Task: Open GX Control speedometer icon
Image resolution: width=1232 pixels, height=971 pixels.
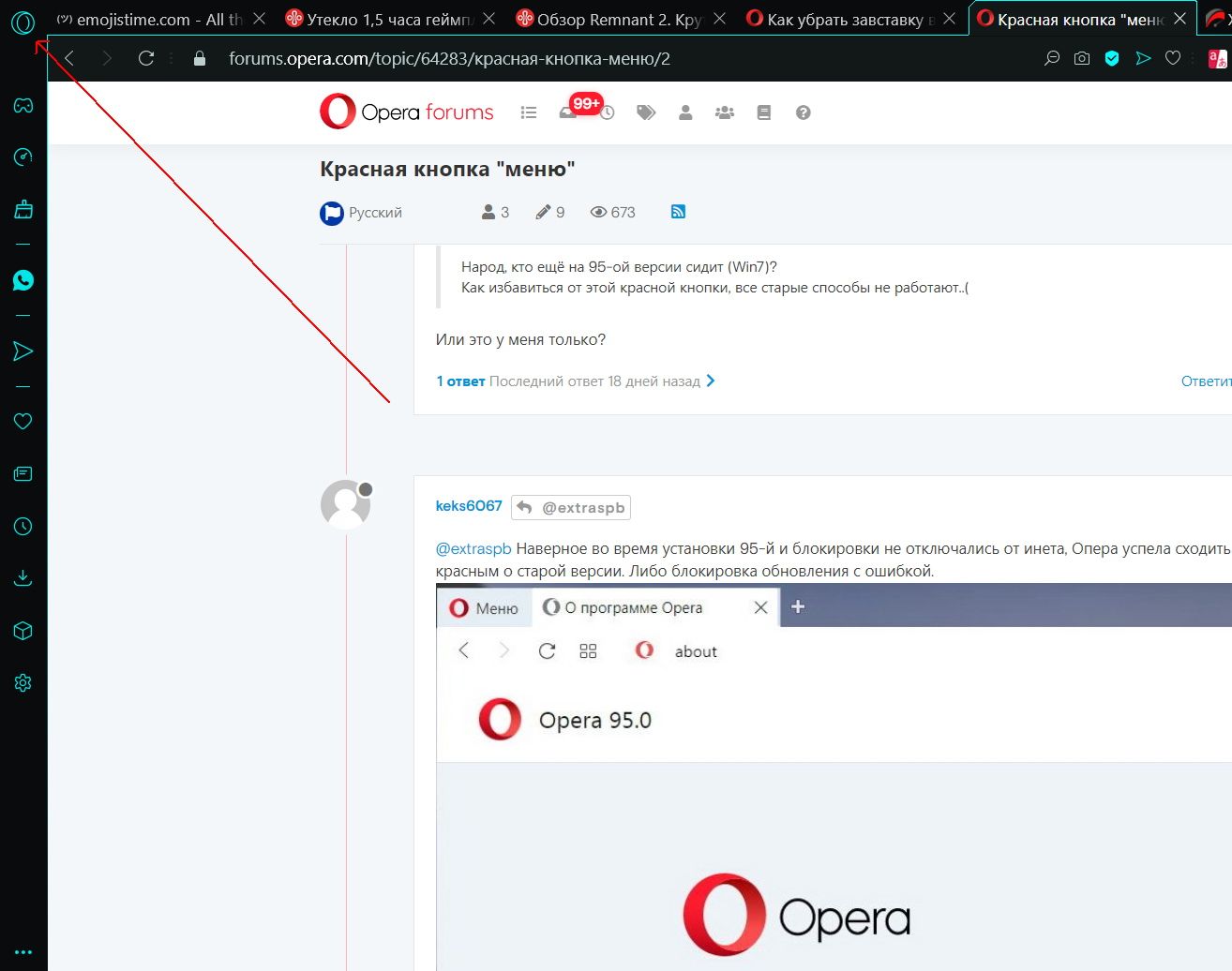Action: (23, 157)
